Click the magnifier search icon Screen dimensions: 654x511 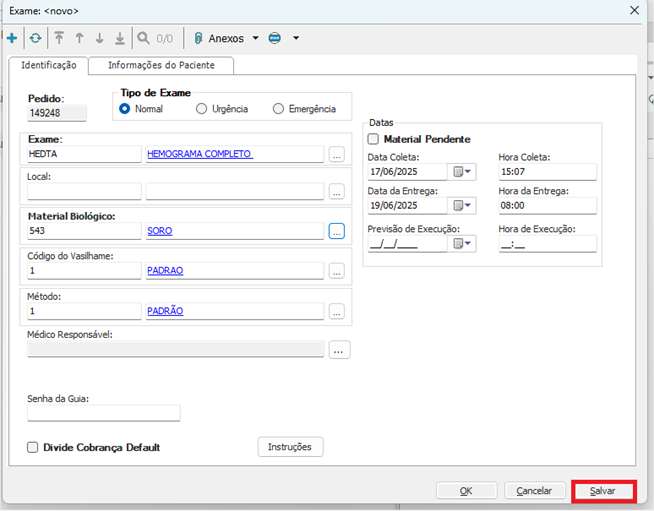(144, 38)
